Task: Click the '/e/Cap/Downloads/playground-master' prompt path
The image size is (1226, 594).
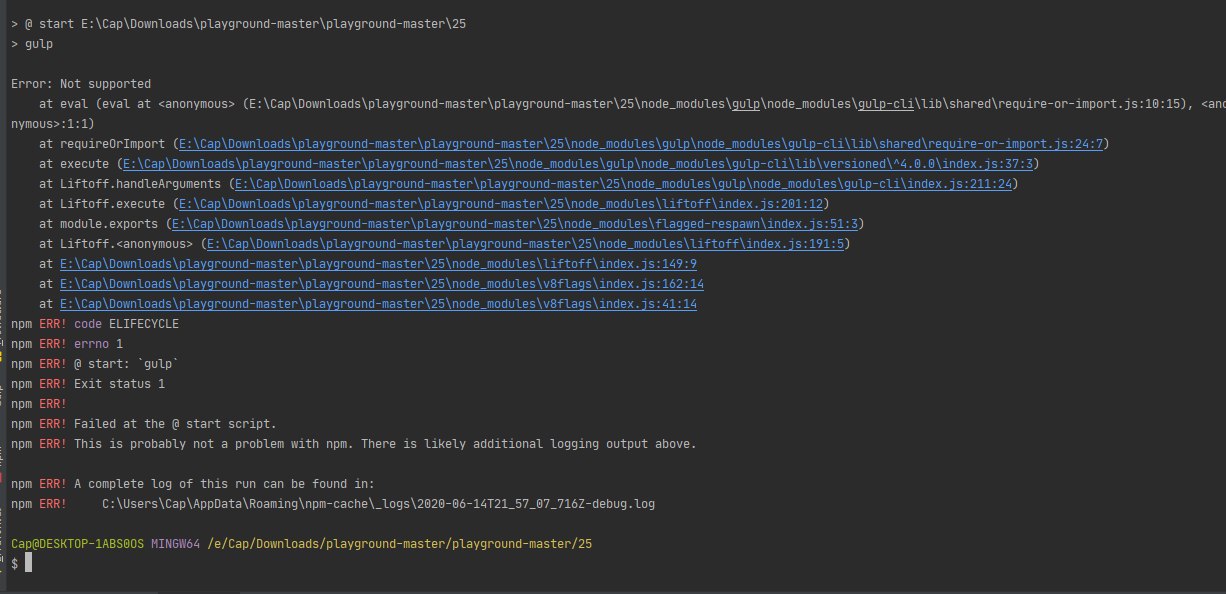Action: point(400,543)
